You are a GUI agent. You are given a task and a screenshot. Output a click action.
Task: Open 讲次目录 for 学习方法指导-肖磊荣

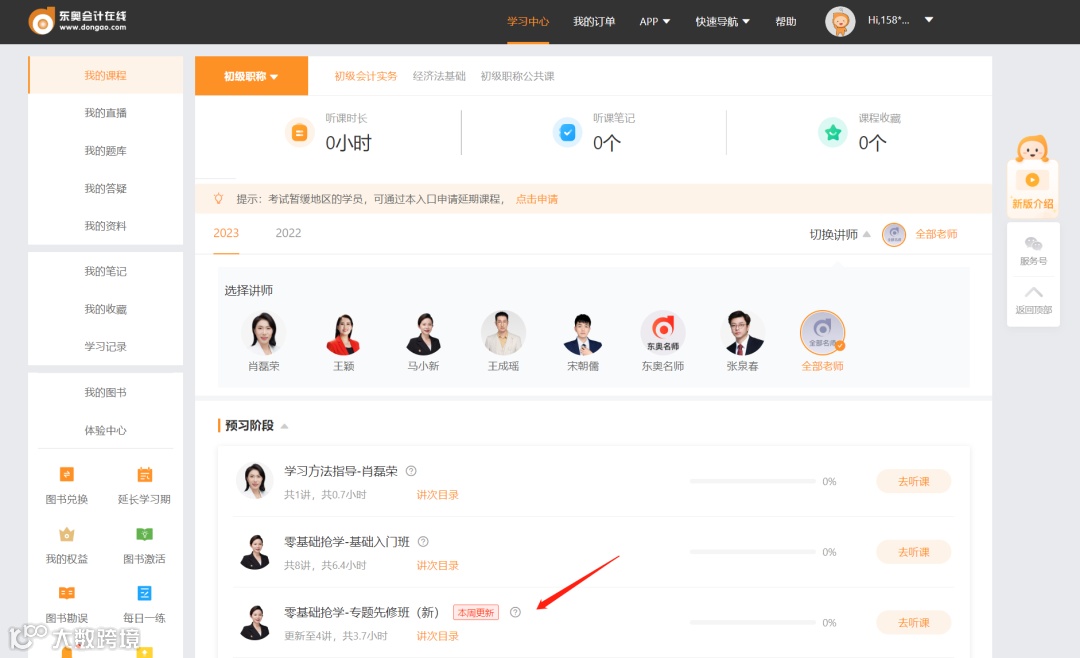tap(437, 495)
